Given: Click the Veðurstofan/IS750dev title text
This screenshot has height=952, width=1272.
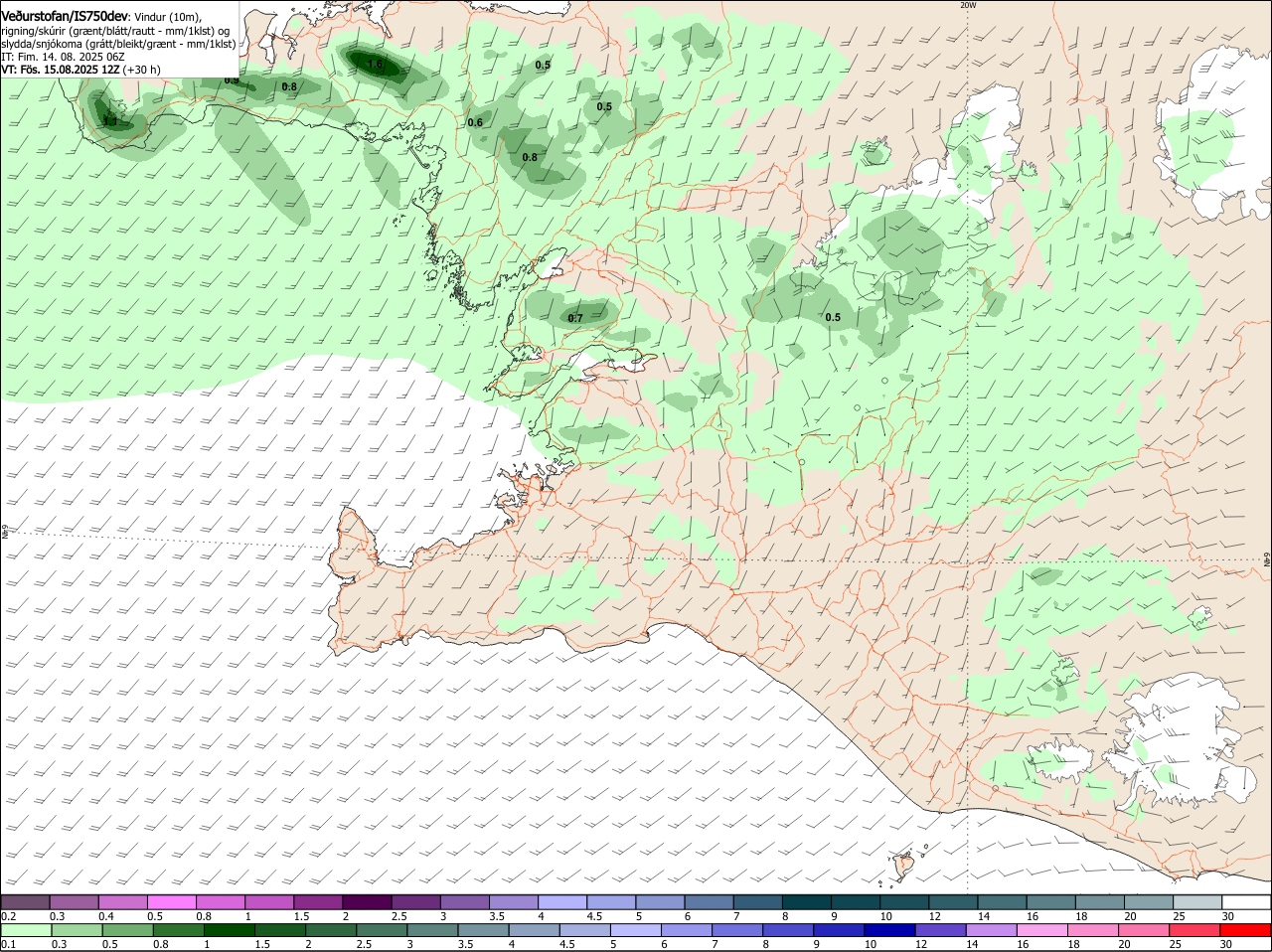Looking at the screenshot, I should [x=65, y=16].
